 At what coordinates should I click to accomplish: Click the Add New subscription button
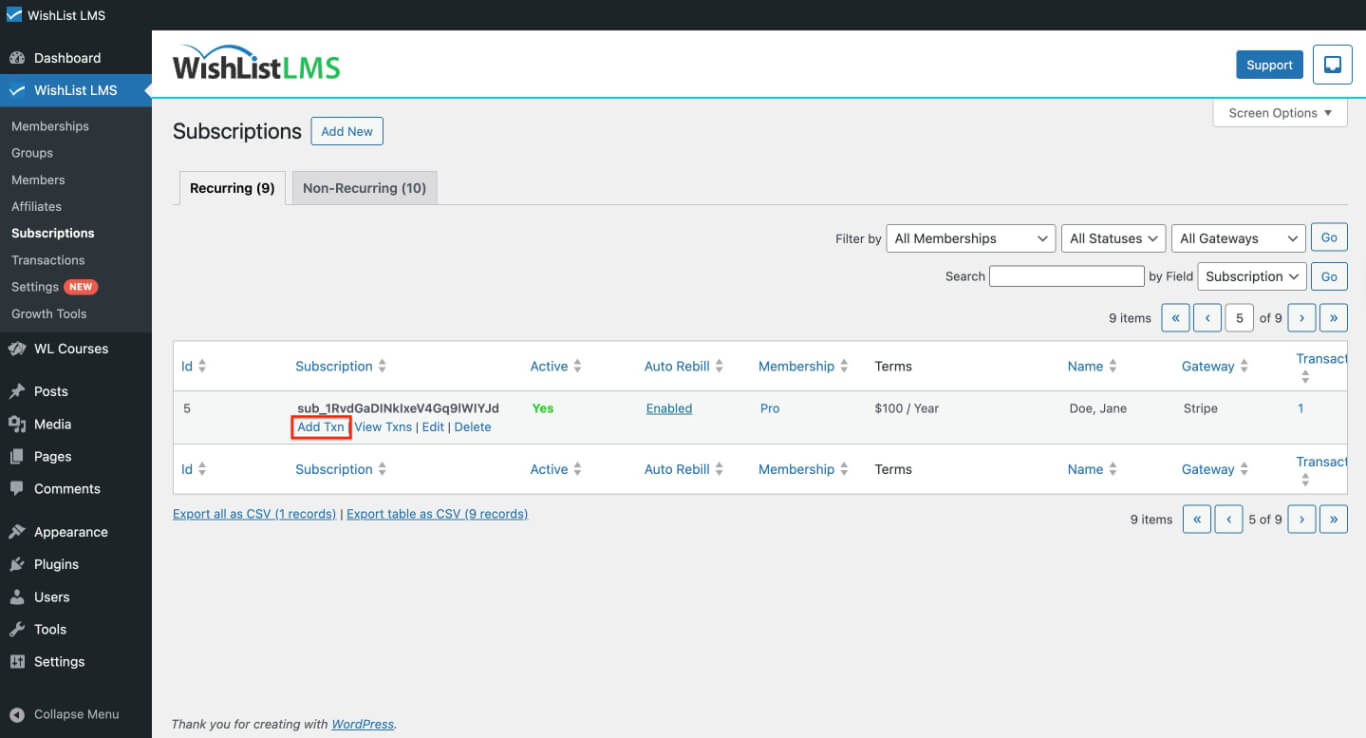coord(347,131)
